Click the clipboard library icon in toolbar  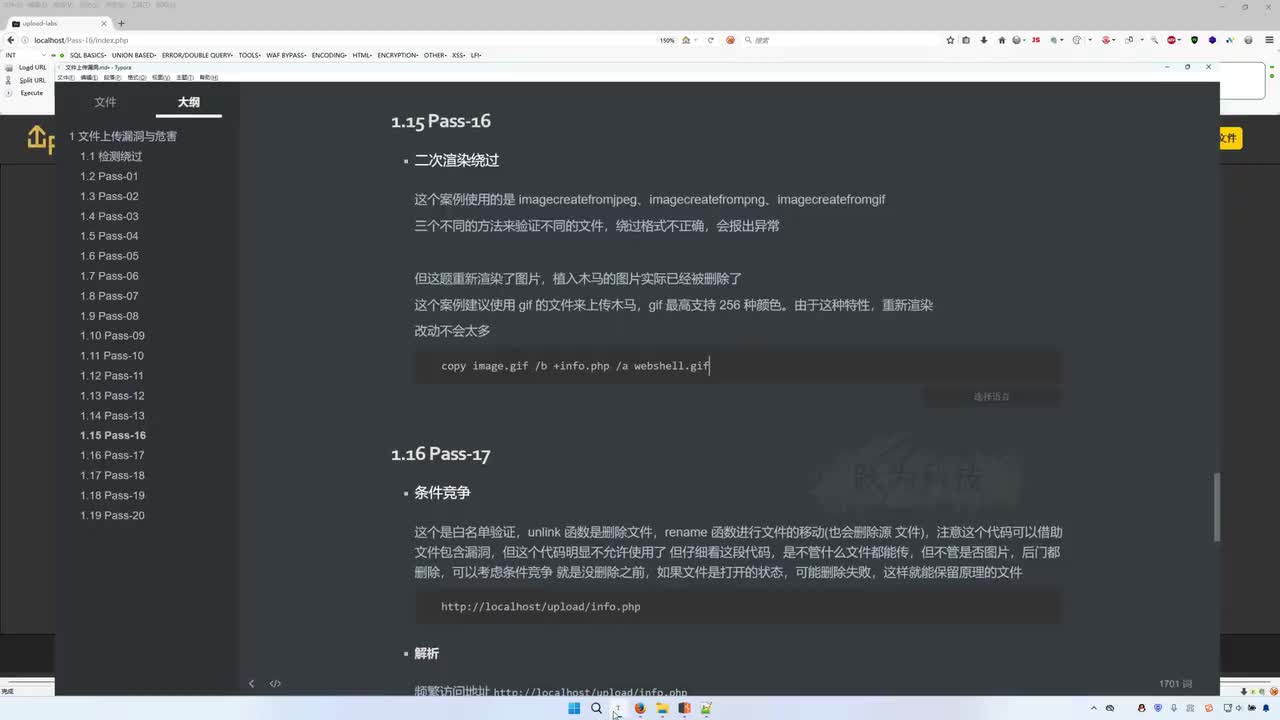point(966,40)
